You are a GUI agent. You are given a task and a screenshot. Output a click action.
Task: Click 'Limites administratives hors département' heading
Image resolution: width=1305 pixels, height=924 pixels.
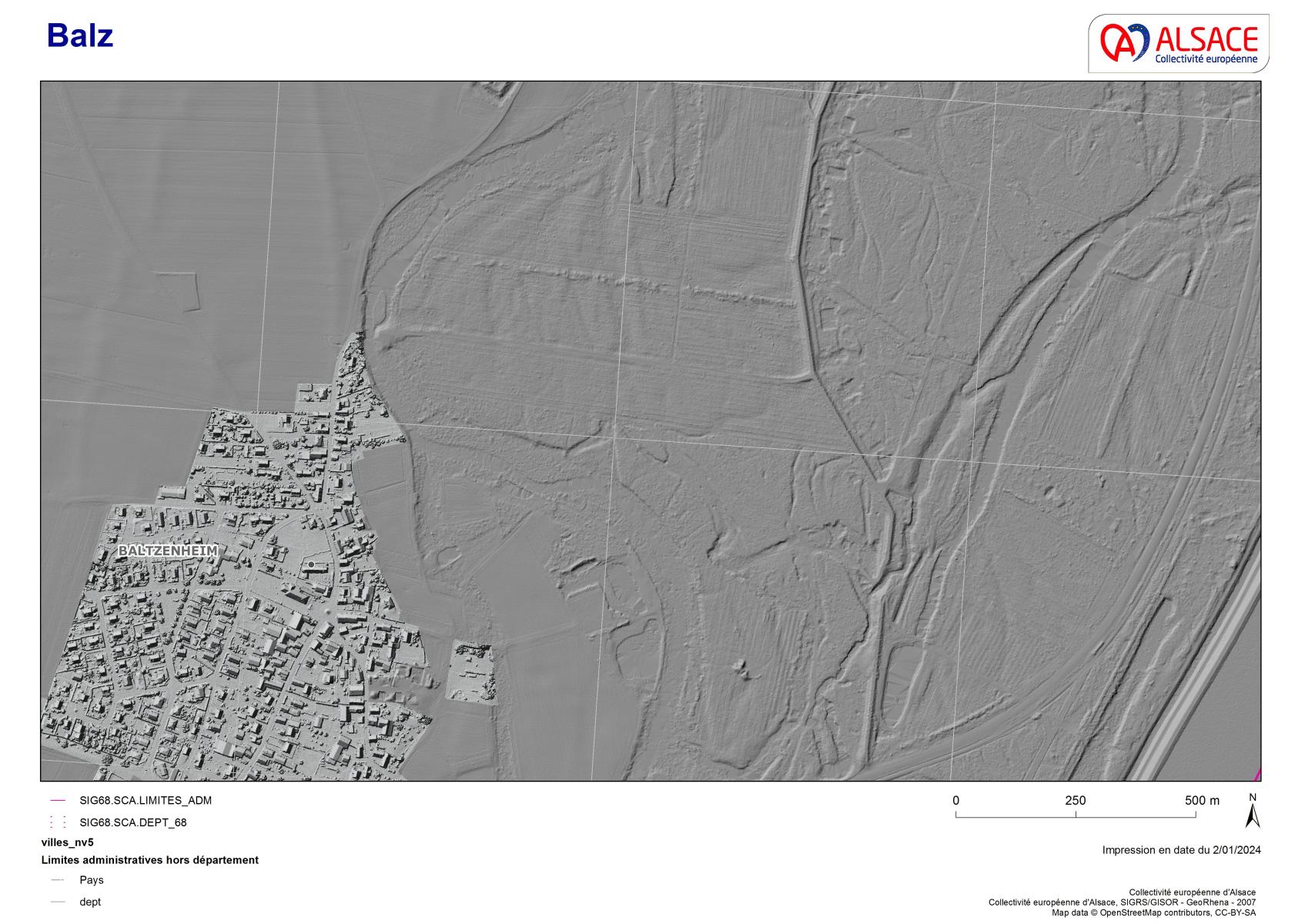(x=149, y=860)
